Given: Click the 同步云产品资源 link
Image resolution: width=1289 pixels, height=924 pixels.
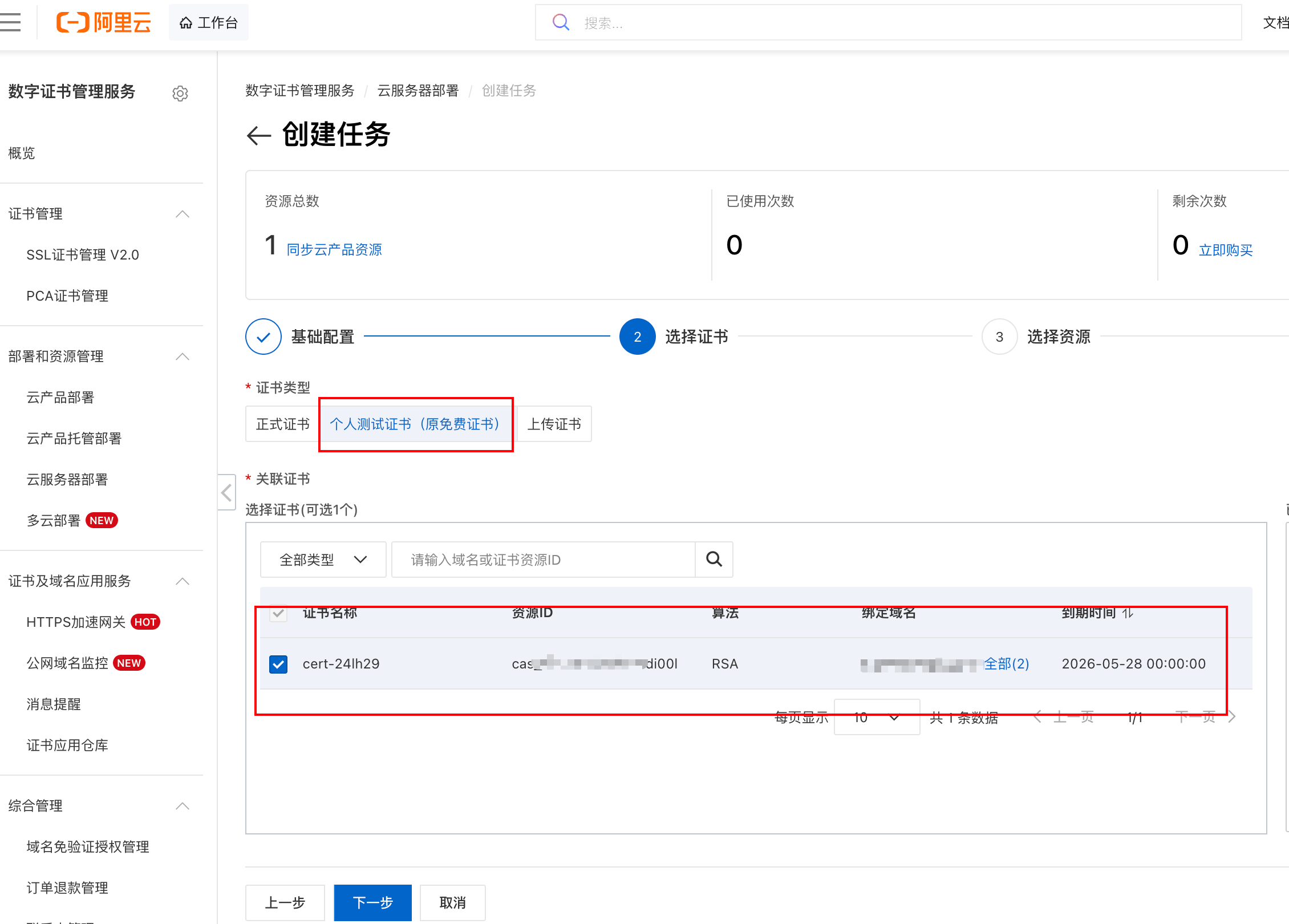Looking at the screenshot, I should (334, 250).
